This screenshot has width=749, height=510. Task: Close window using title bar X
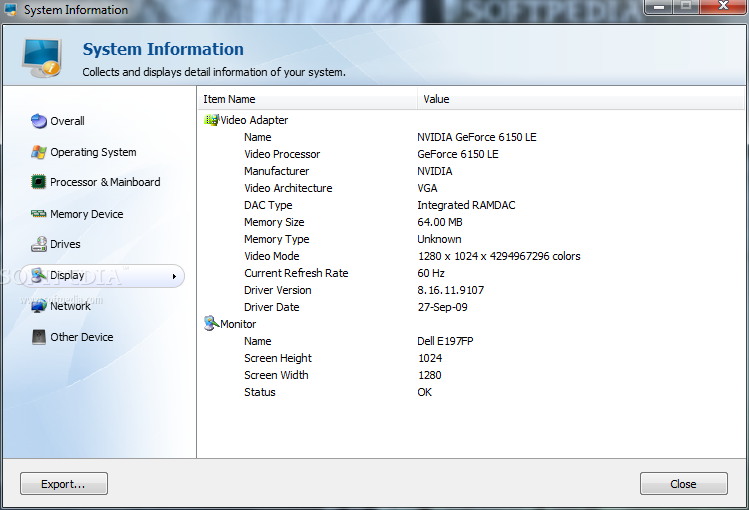pos(723,6)
